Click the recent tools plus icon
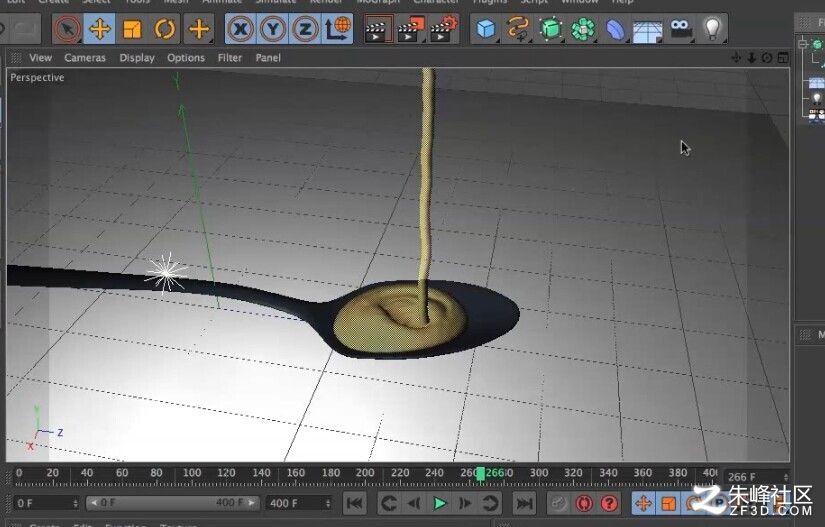 (198, 29)
